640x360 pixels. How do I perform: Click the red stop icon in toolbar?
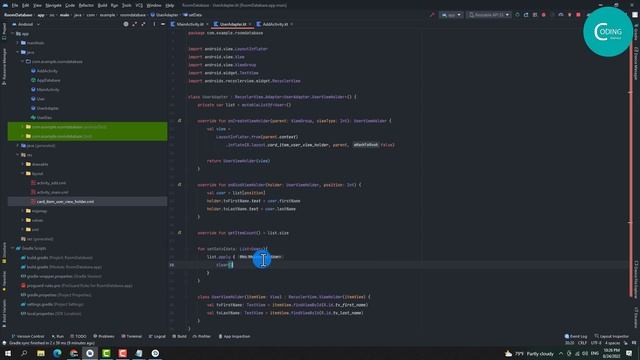[578, 15]
